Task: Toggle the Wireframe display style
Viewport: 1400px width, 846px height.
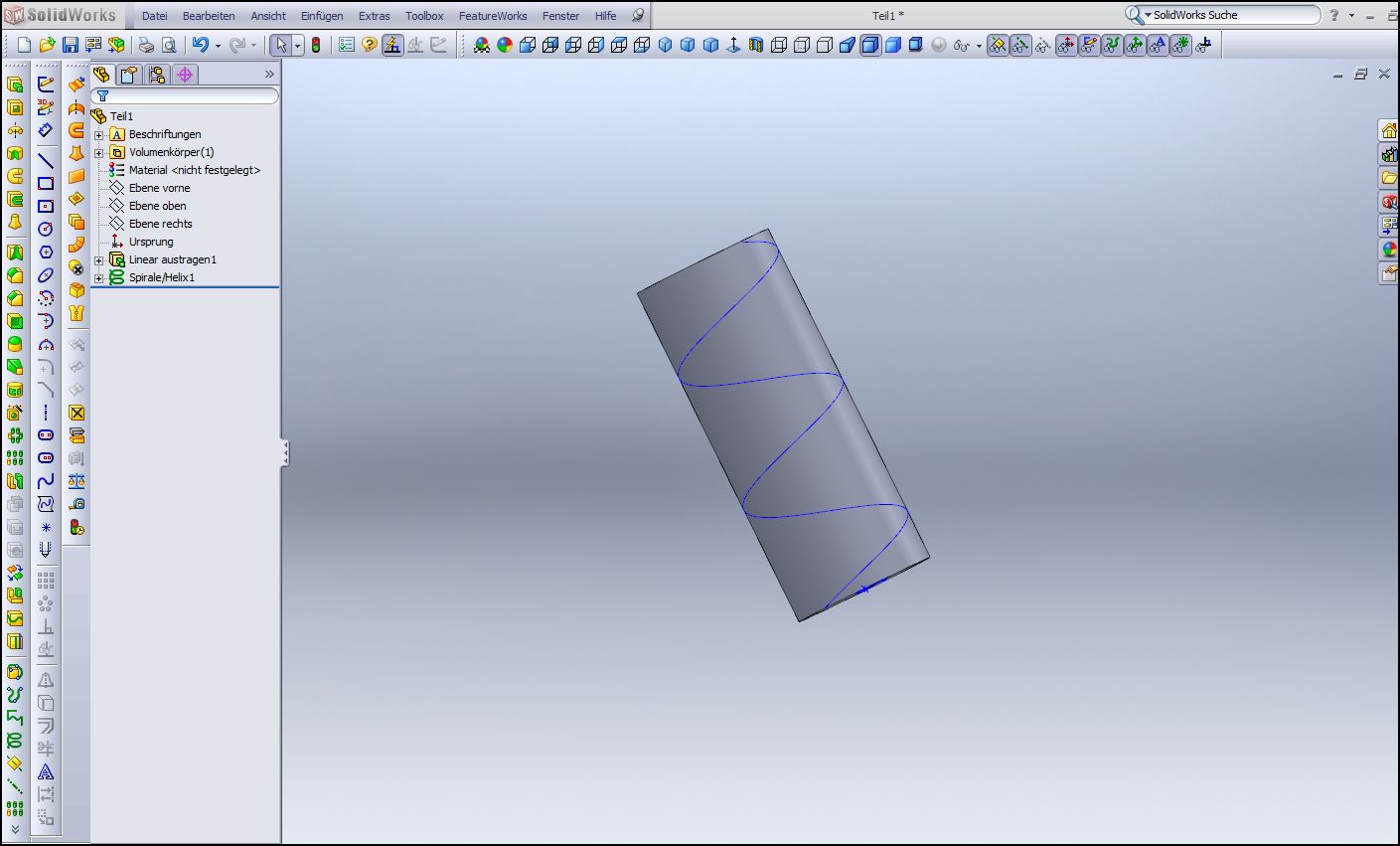Action: coord(779,45)
